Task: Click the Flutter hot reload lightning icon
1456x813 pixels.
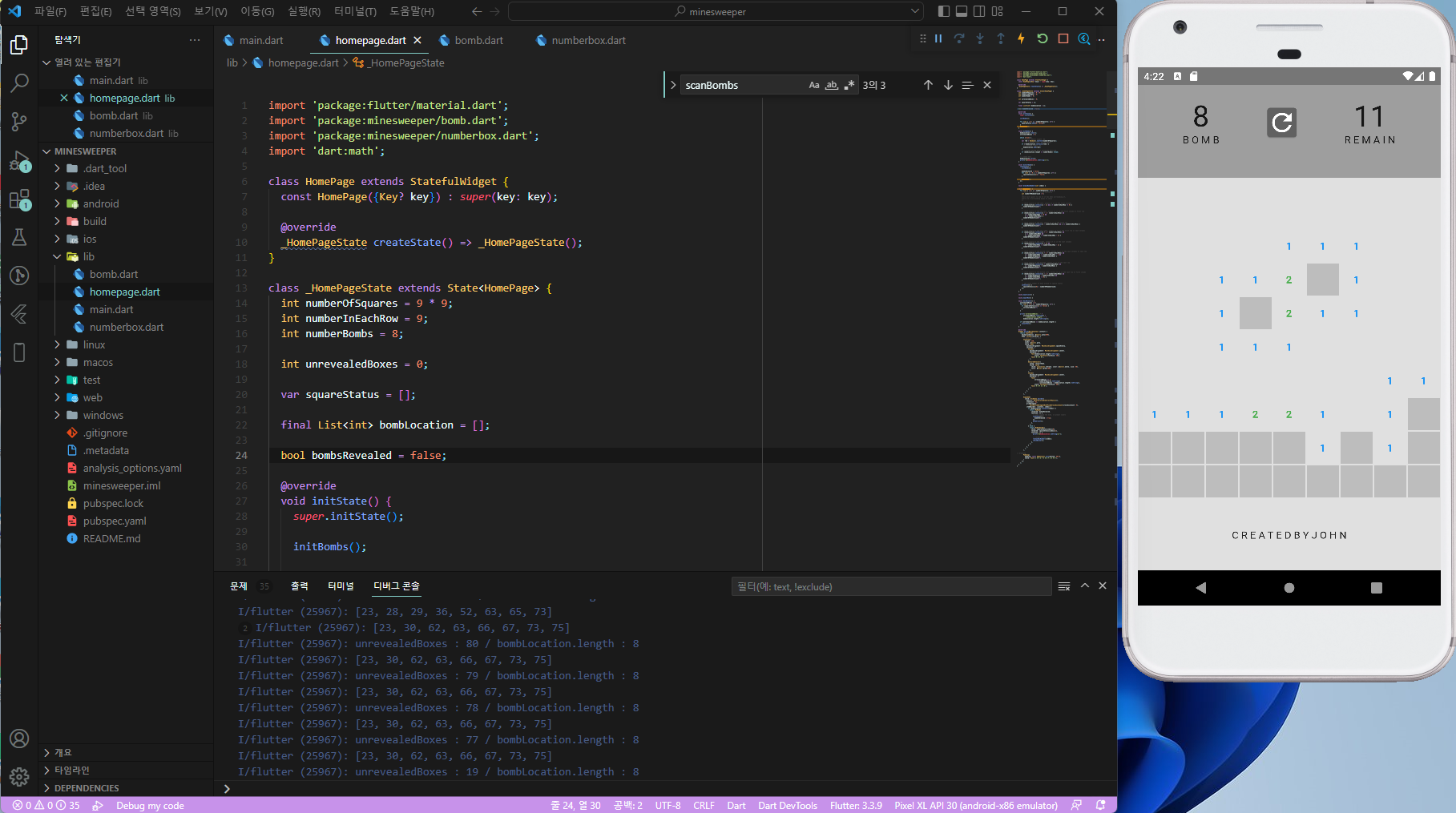Action: (1021, 38)
